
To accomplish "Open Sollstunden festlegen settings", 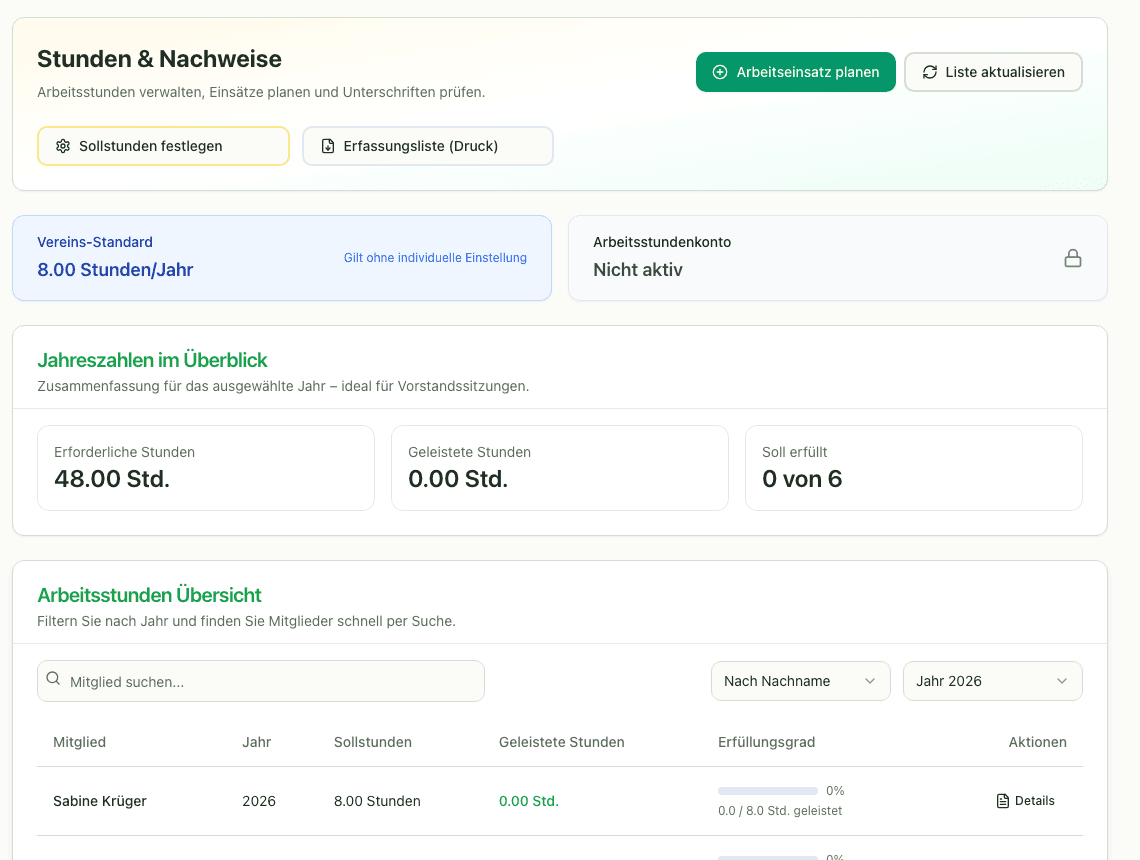I will point(164,146).
